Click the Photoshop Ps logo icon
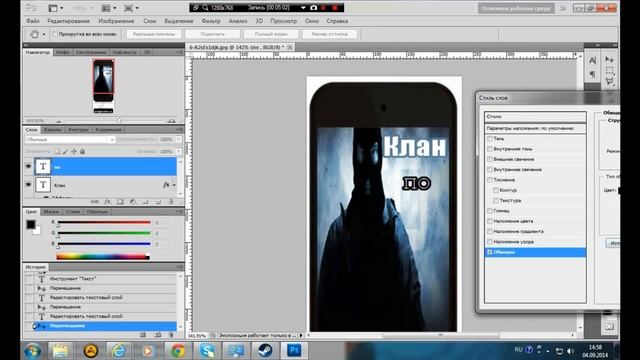Image resolution: width=640 pixels, height=360 pixels. 31,8
